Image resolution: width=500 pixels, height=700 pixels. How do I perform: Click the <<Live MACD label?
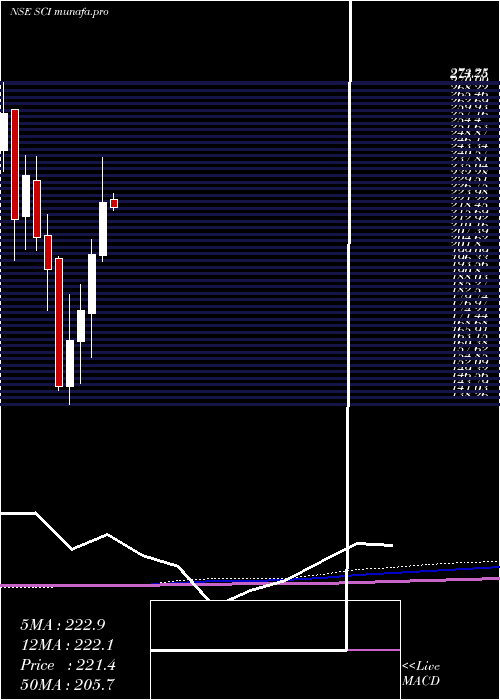coord(421,674)
